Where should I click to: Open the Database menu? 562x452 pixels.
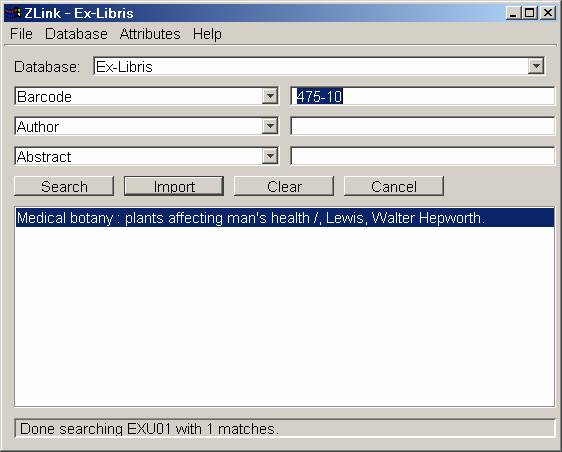click(76, 34)
